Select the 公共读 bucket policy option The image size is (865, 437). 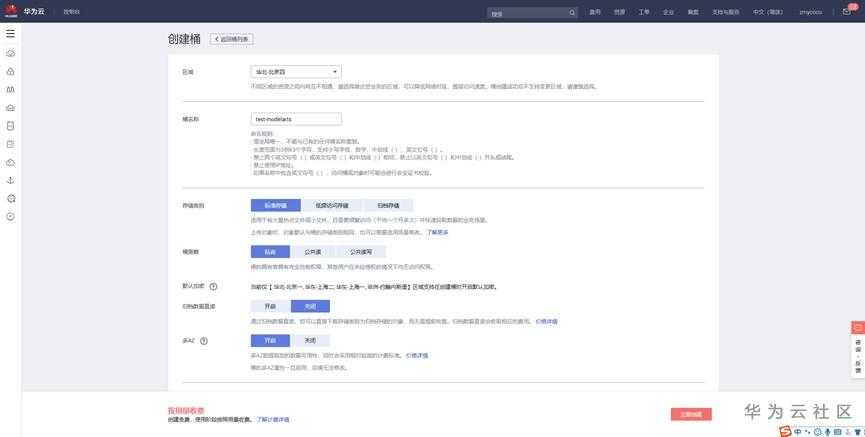point(313,252)
